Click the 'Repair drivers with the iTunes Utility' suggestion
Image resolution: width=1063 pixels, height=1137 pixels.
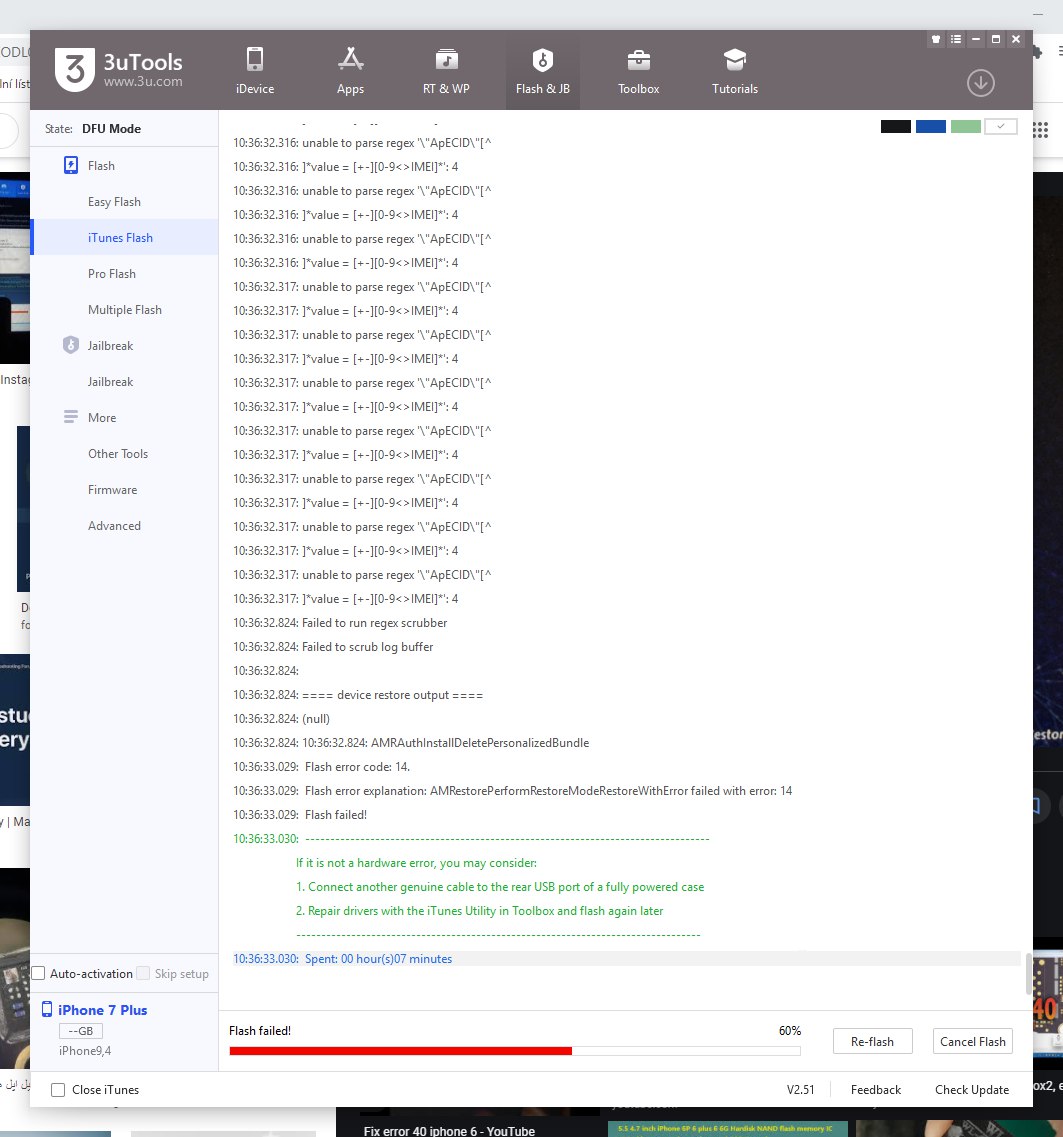click(x=479, y=911)
